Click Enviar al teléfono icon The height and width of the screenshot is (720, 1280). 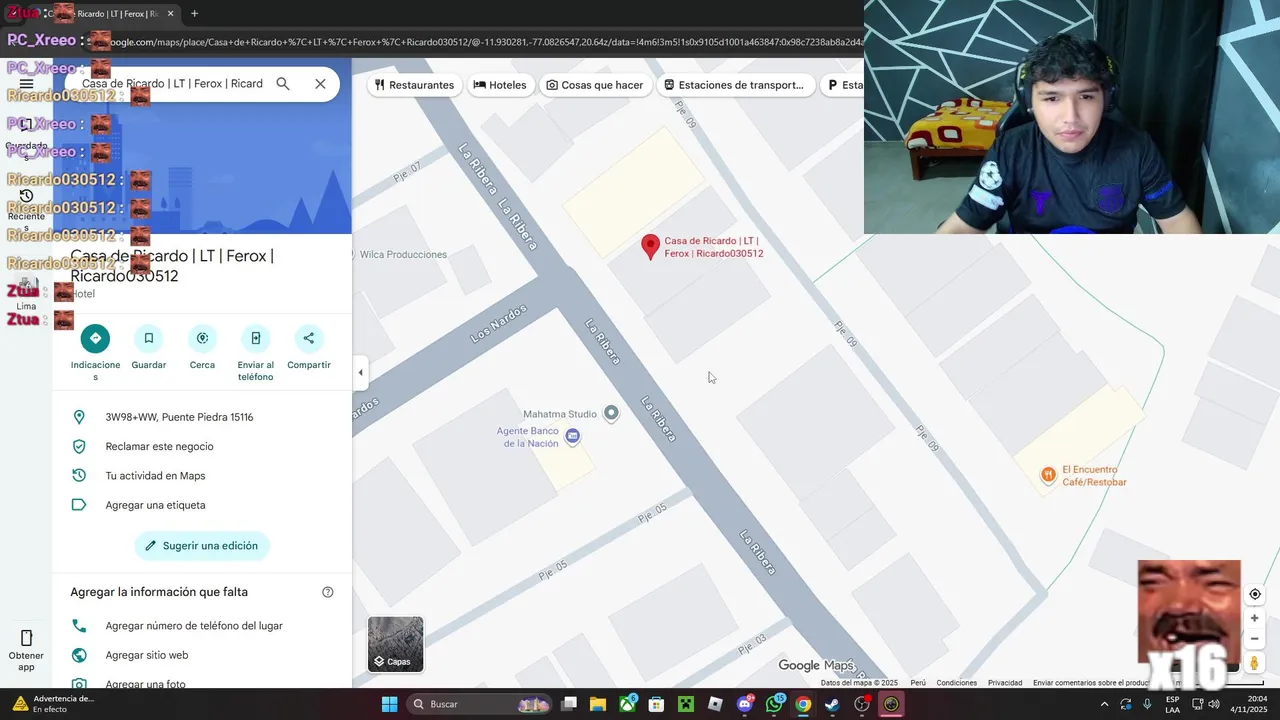(255, 338)
